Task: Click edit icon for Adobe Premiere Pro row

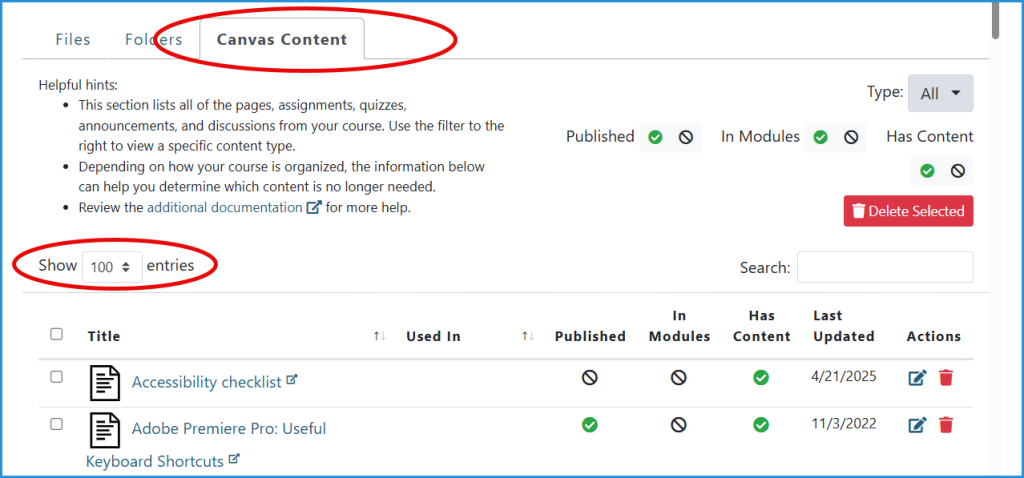Action: click(917, 425)
